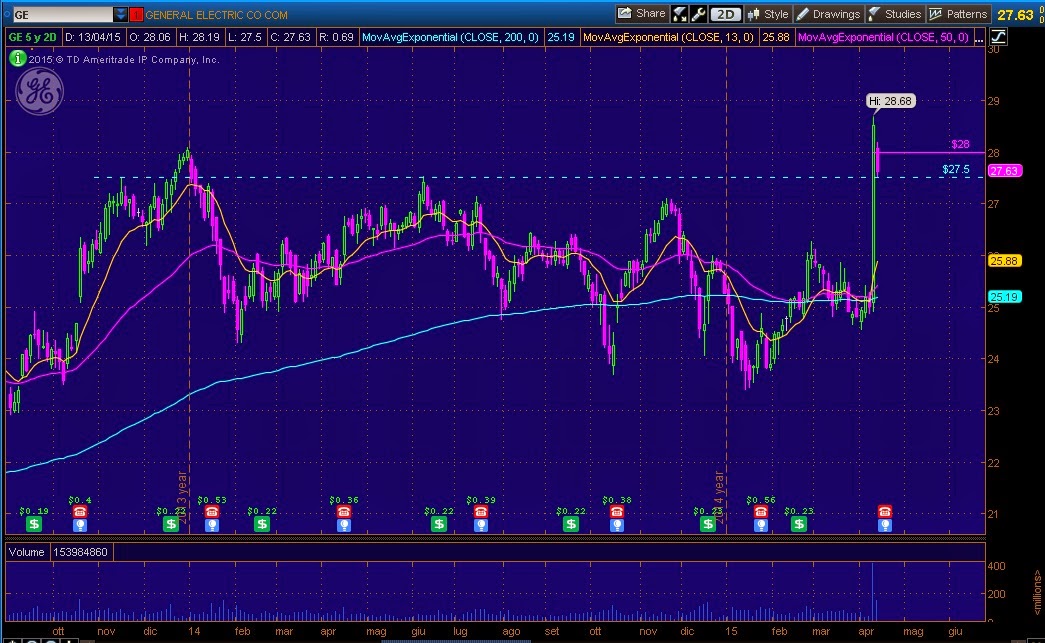
Task: Click the cyan 25.19 bubble on the price axis
Action: [1004, 297]
